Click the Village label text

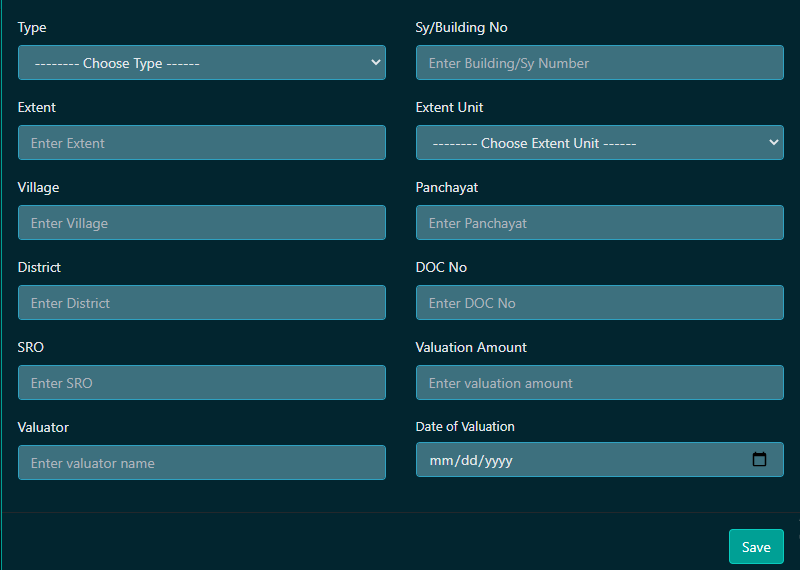pyautogui.click(x=38, y=188)
